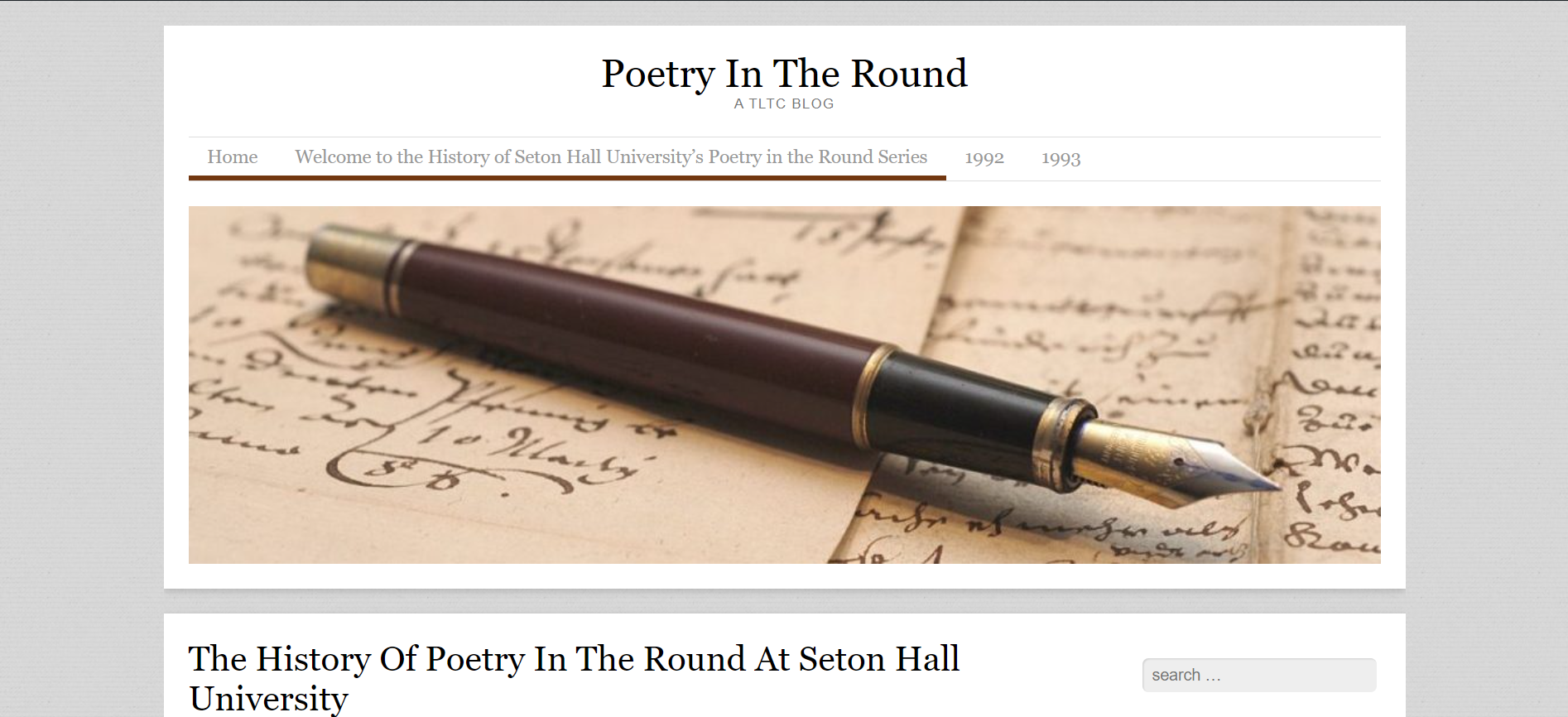Open the Home page from navigation
The width and height of the screenshot is (1568, 717).
tap(233, 157)
